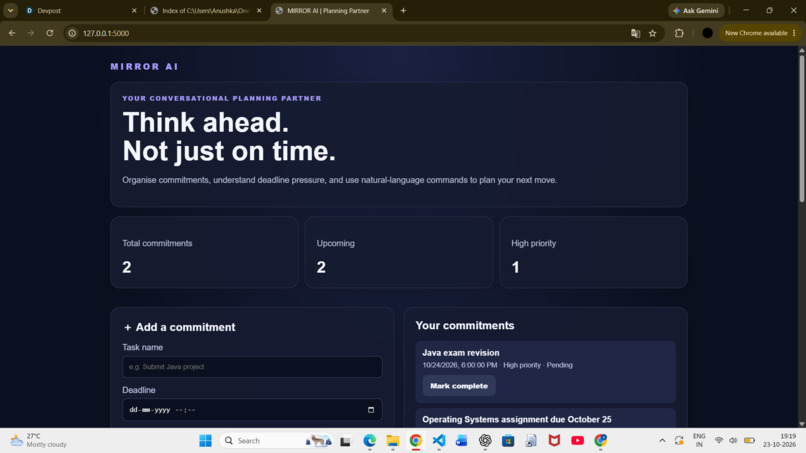
Task: Click the Your commitments heading
Action: (x=465, y=325)
